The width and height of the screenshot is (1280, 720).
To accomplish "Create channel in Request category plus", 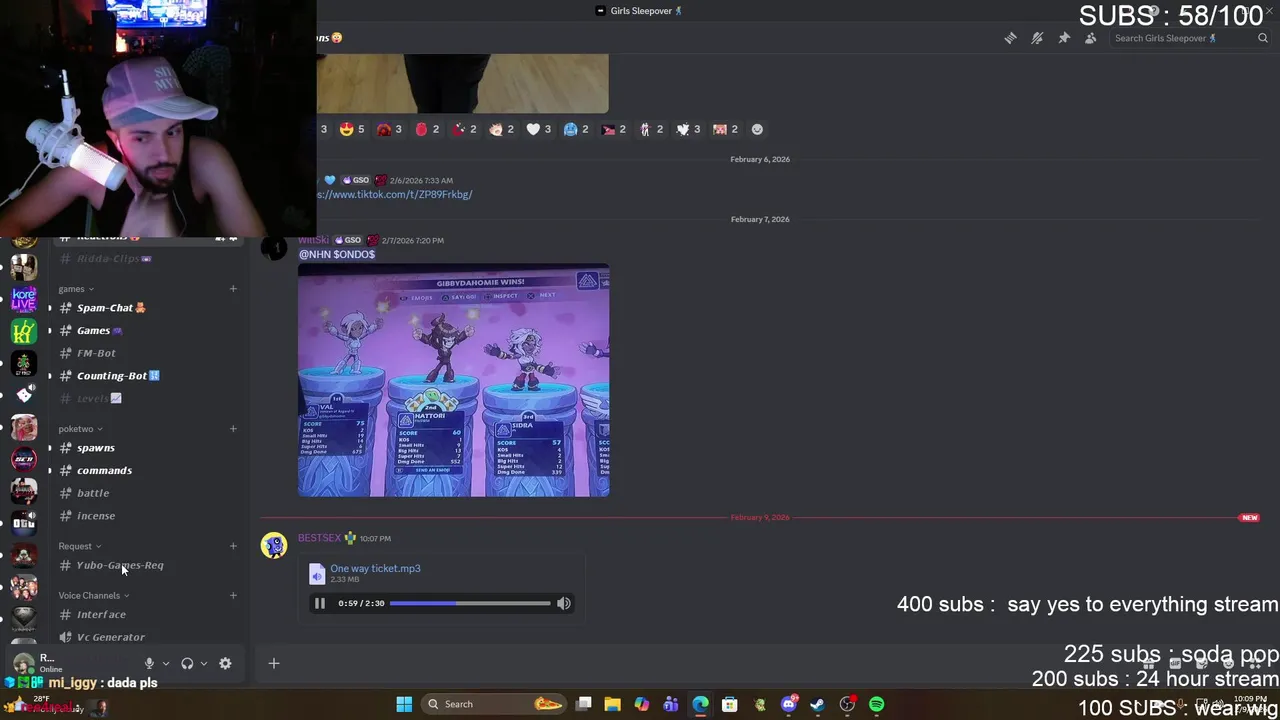I will pos(233,546).
